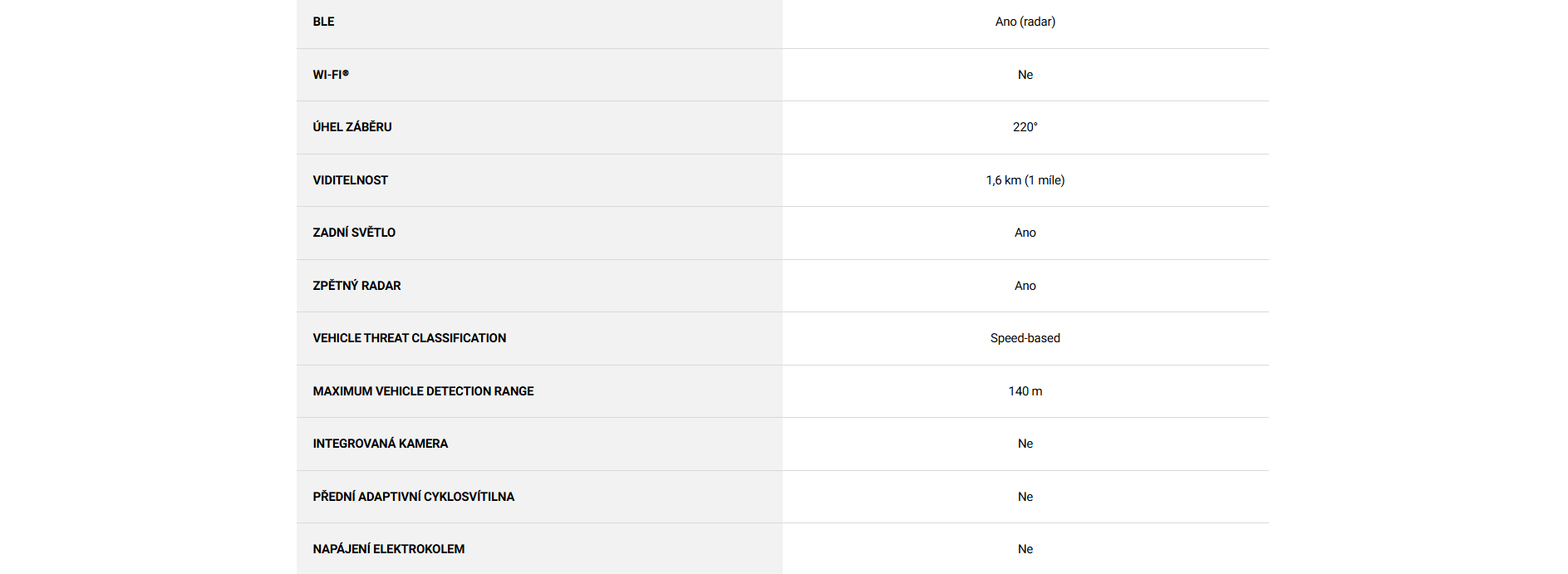The width and height of the screenshot is (1568, 574).
Task: Click the ZADNÍ SVĚTLO label
Action: [354, 233]
